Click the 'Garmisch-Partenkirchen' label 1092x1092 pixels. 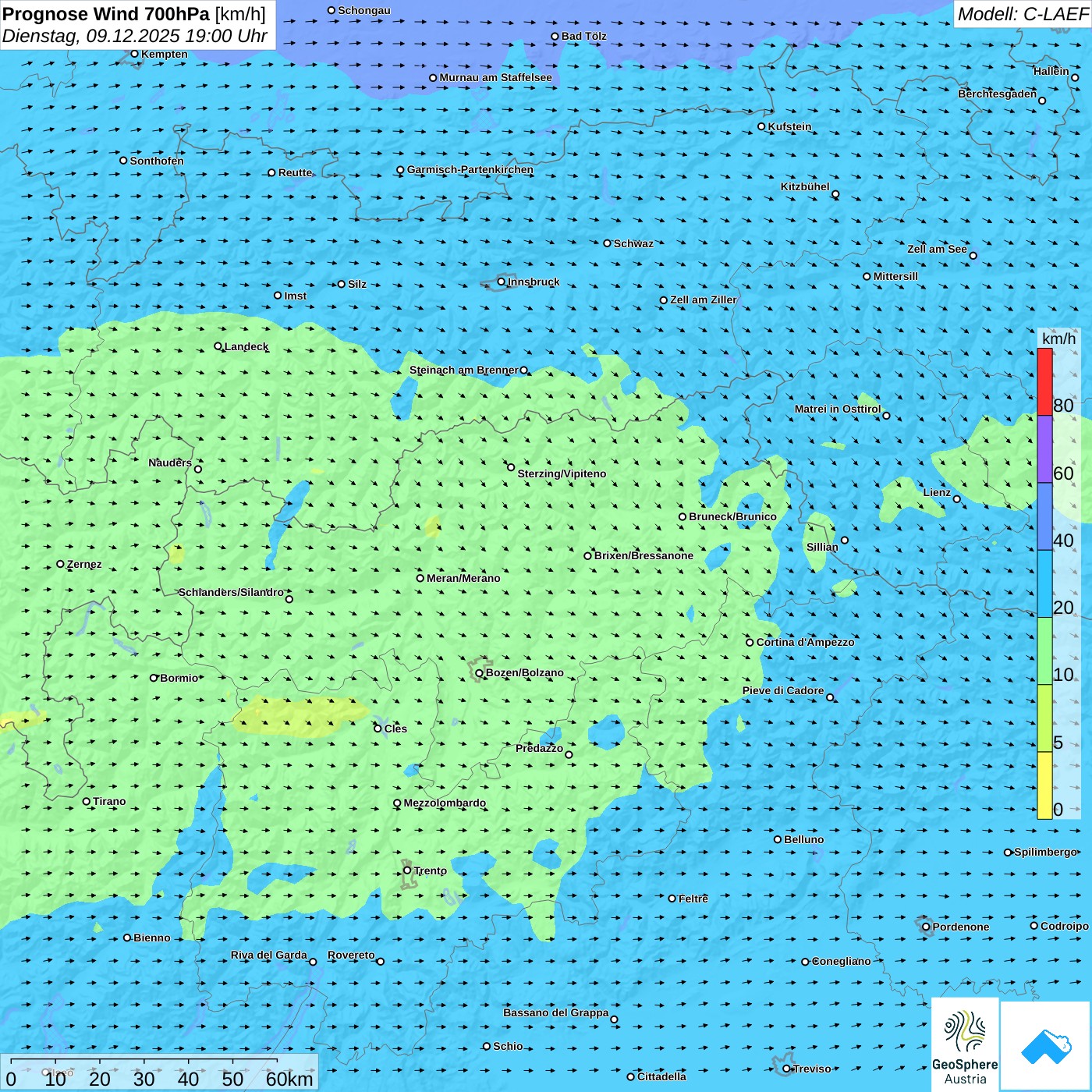click(470, 169)
